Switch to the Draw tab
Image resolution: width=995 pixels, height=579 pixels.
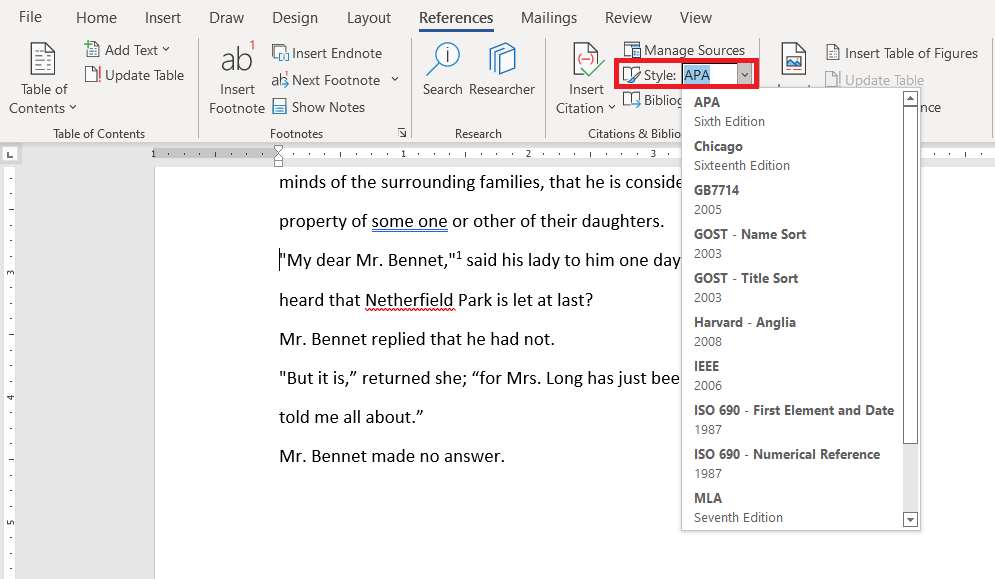click(227, 18)
